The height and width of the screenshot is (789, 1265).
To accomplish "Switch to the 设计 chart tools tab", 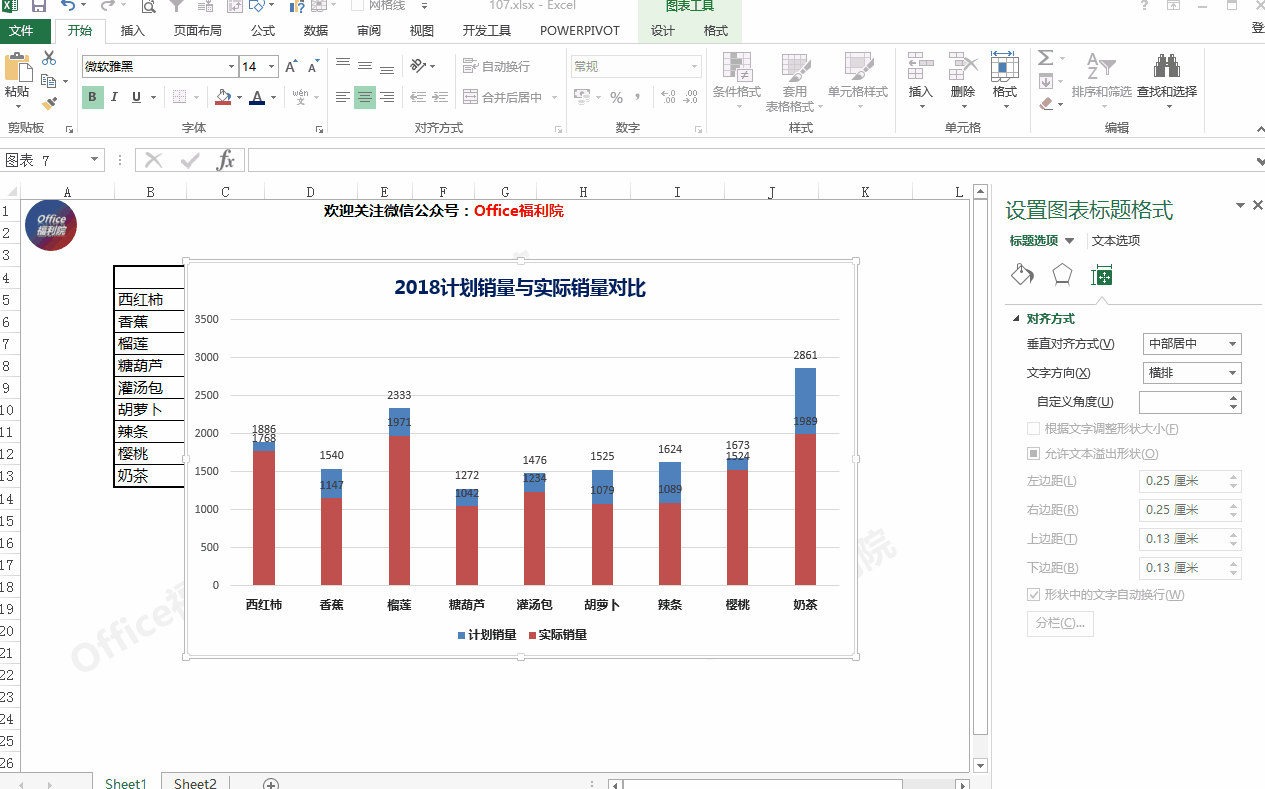I will [663, 31].
